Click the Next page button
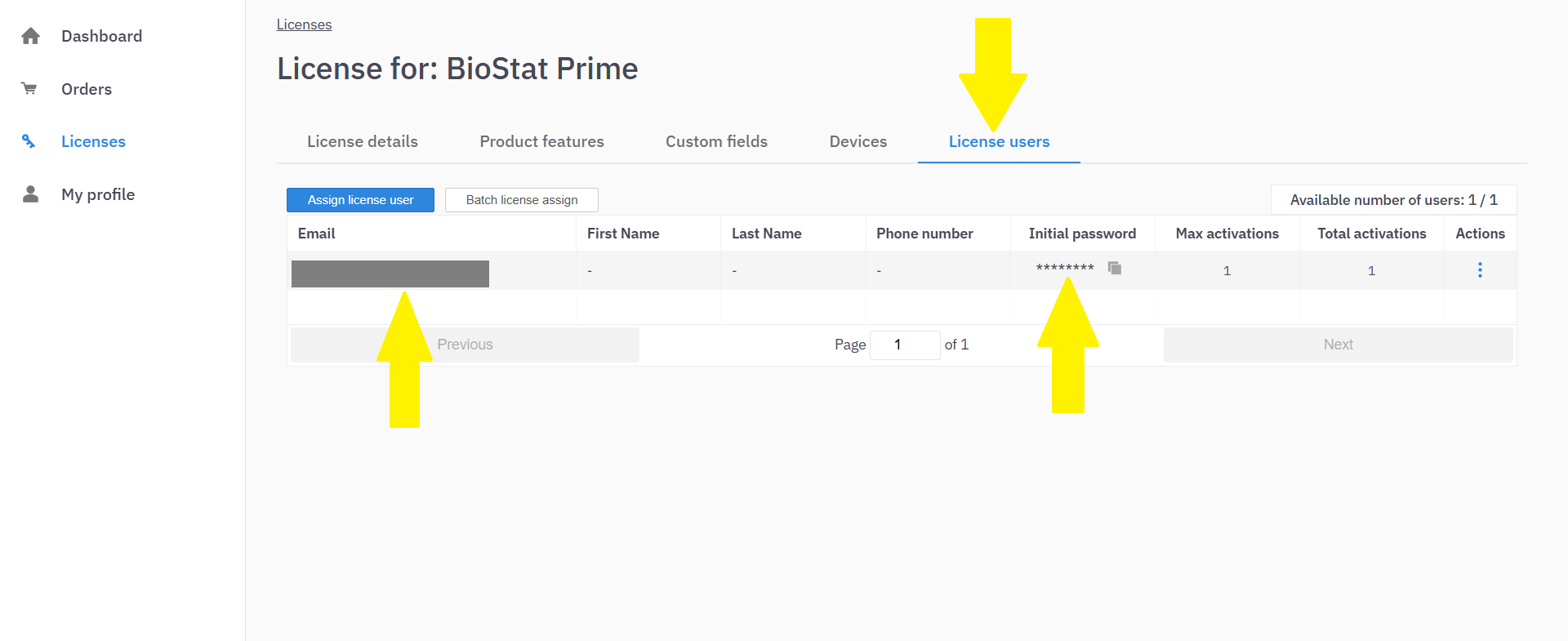 pos(1338,345)
